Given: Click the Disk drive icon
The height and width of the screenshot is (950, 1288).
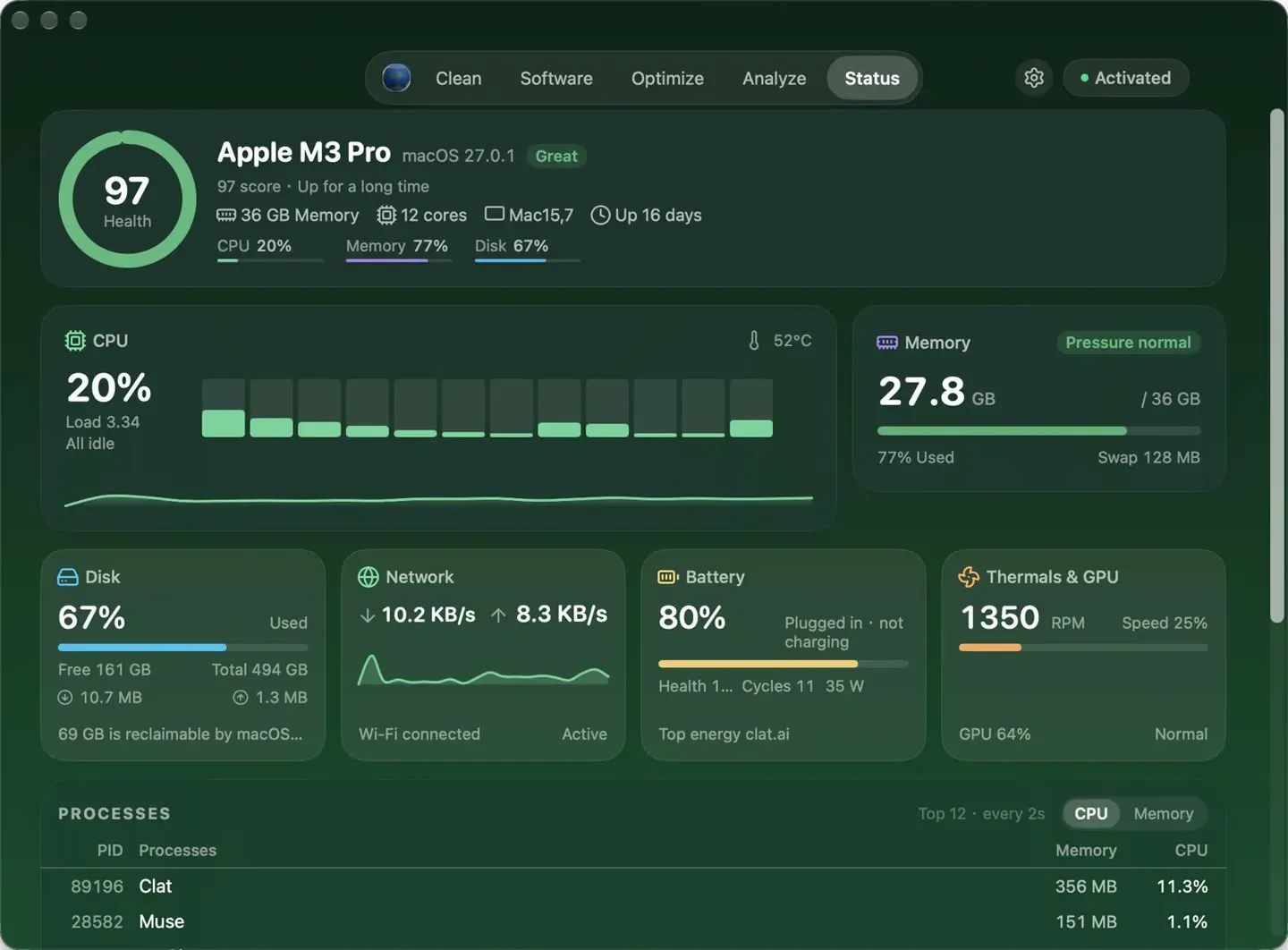Looking at the screenshot, I should point(68,577).
